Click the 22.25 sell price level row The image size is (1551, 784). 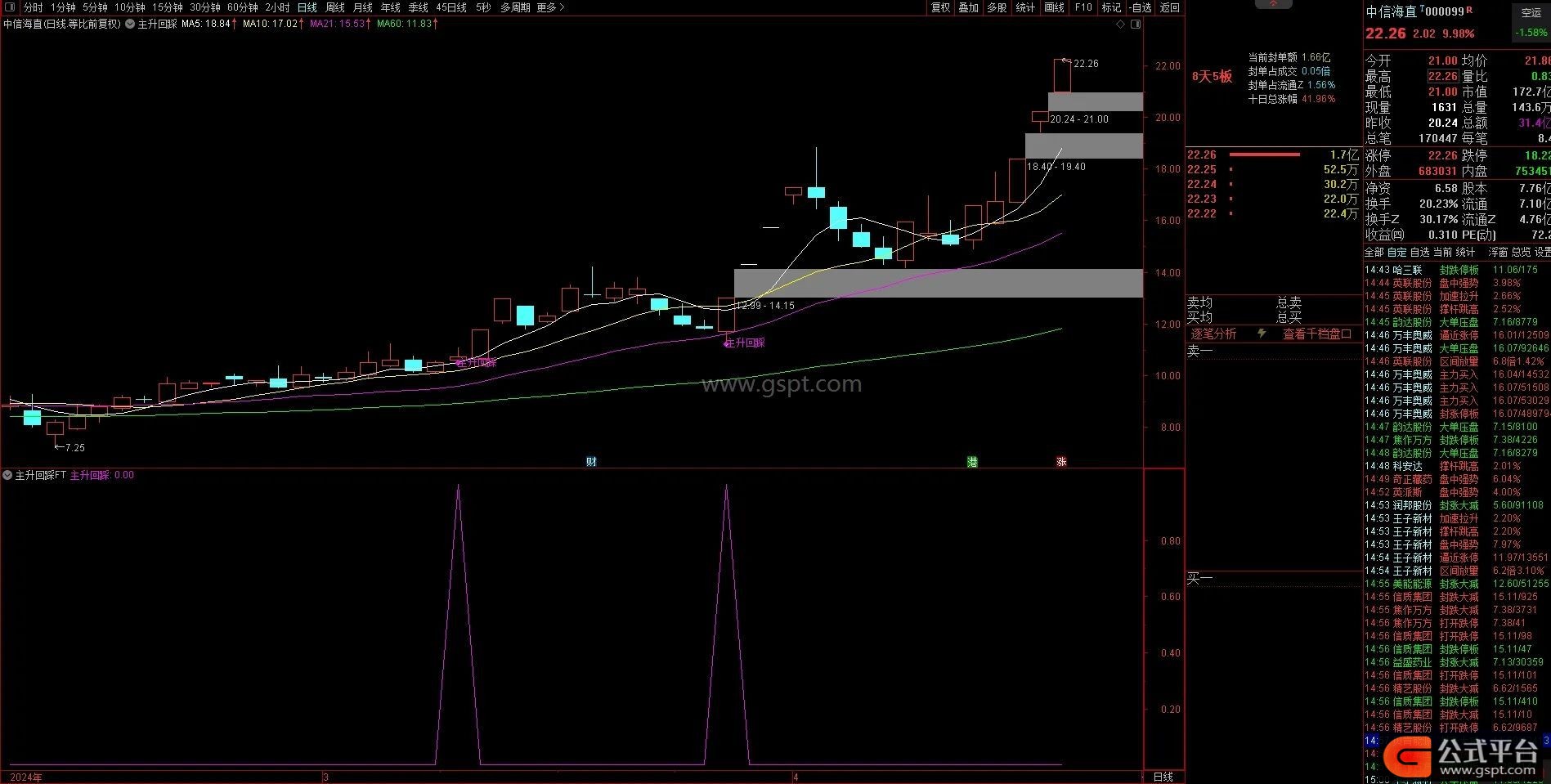point(1273,169)
